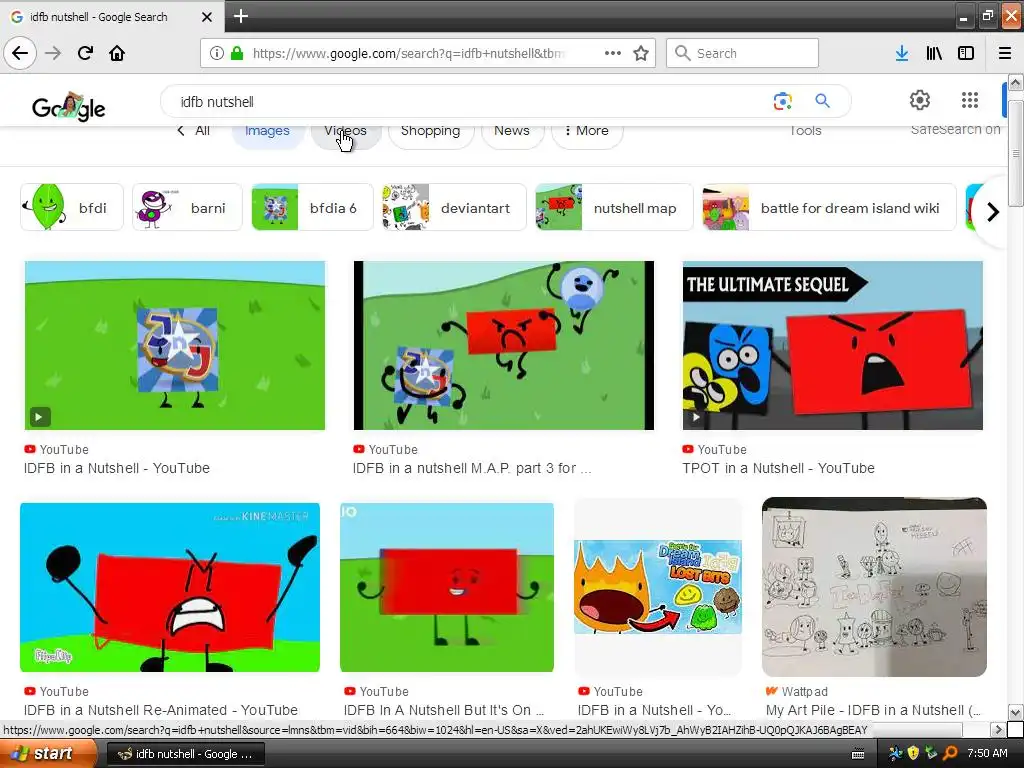Image resolution: width=1024 pixels, height=768 pixels.
Task: Reload the page with the refresh icon
Action: [85, 53]
